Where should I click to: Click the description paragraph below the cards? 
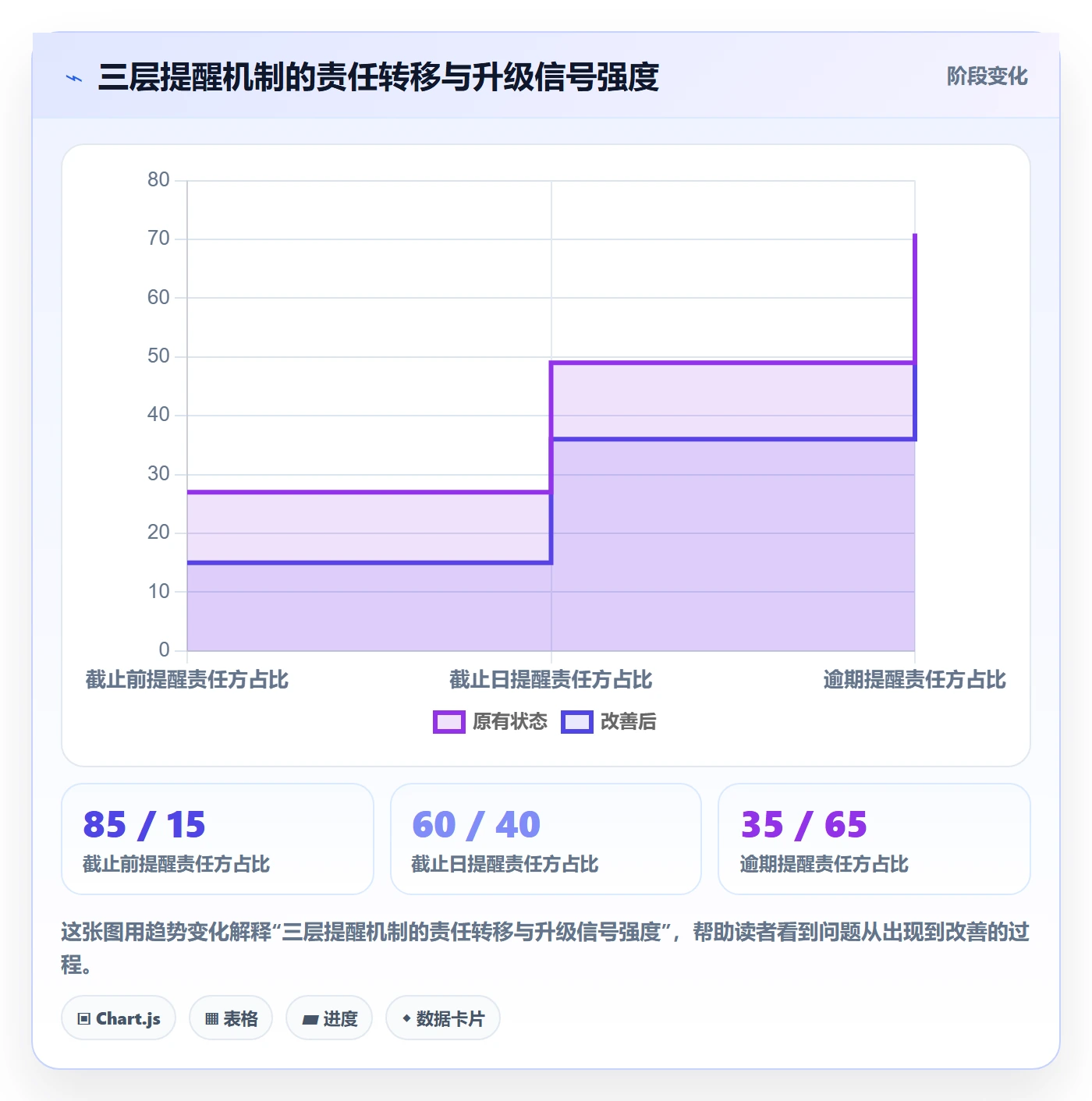[x=545, y=948]
